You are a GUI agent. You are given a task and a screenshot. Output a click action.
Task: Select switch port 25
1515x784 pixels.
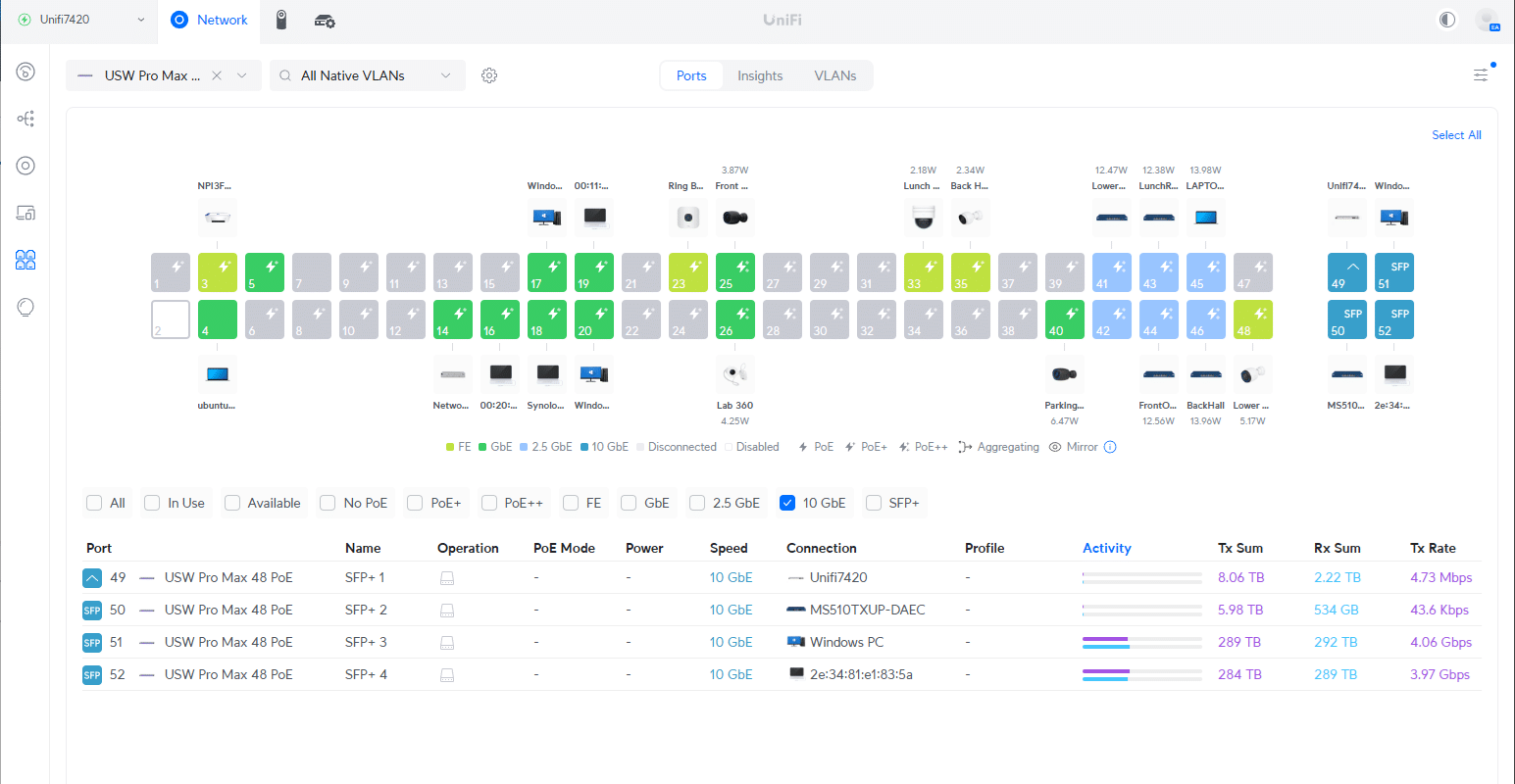735,272
